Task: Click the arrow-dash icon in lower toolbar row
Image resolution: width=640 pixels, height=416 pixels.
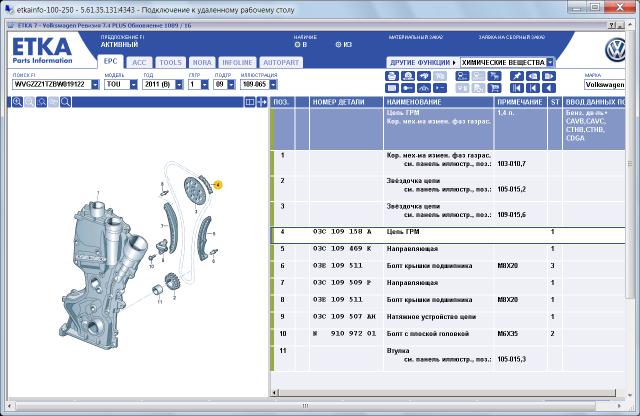Action: point(440,88)
